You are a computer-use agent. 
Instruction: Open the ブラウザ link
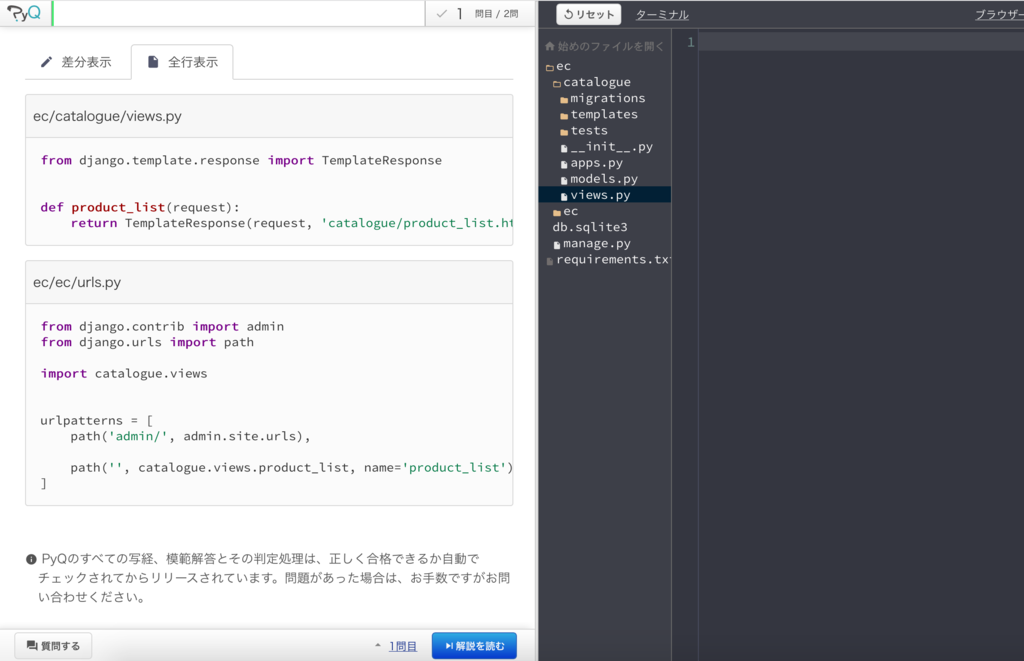(999, 14)
